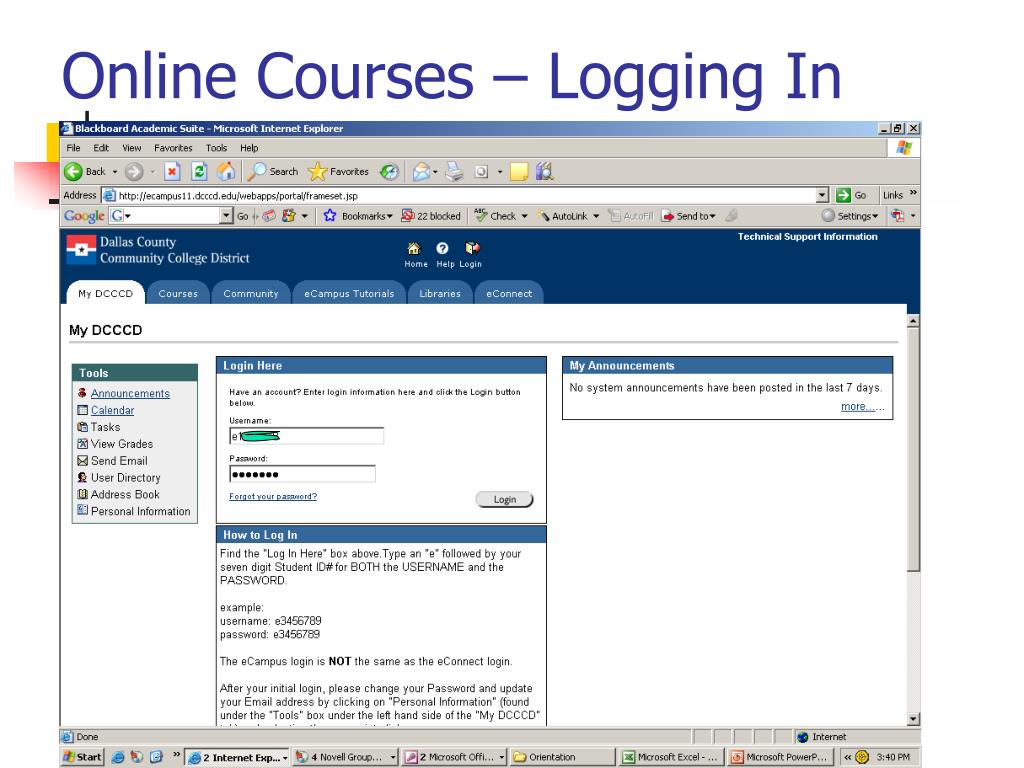The height and width of the screenshot is (768, 1024).
Task: Switch to Orientation folder in taskbar
Action: (562, 757)
